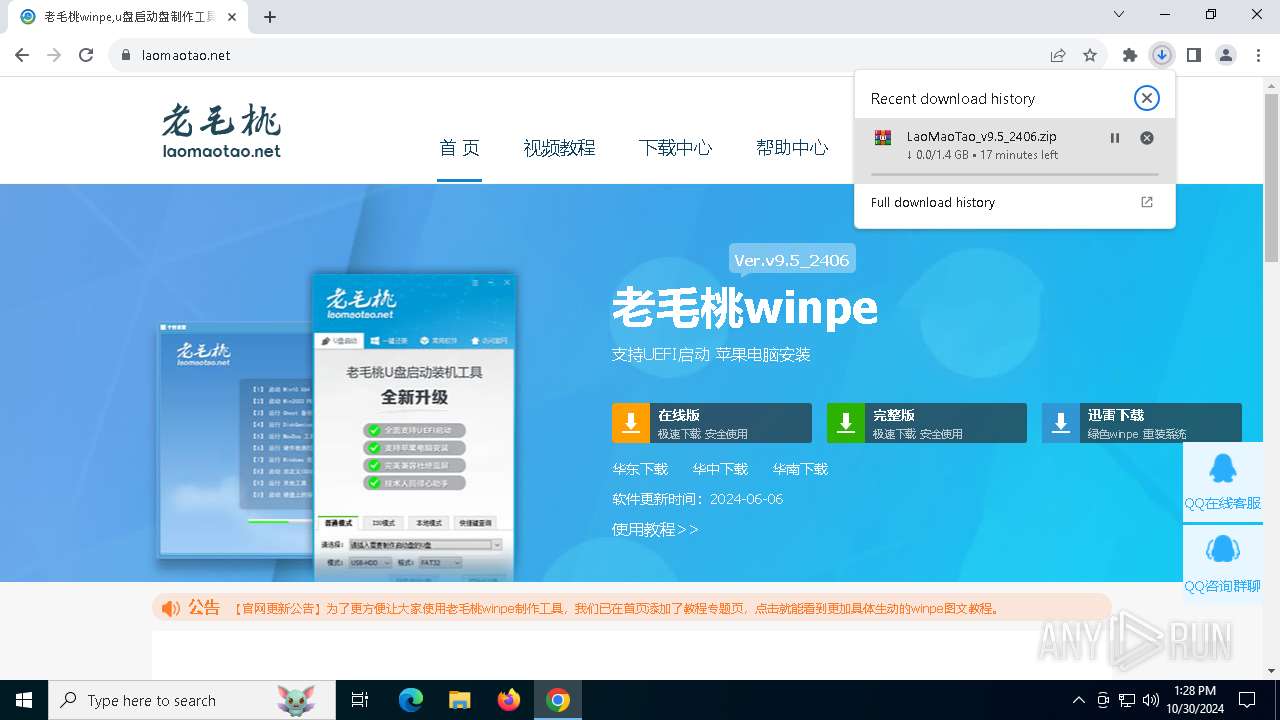Toggle the Chrome side panel icon
This screenshot has height=720, width=1280.
click(1194, 55)
